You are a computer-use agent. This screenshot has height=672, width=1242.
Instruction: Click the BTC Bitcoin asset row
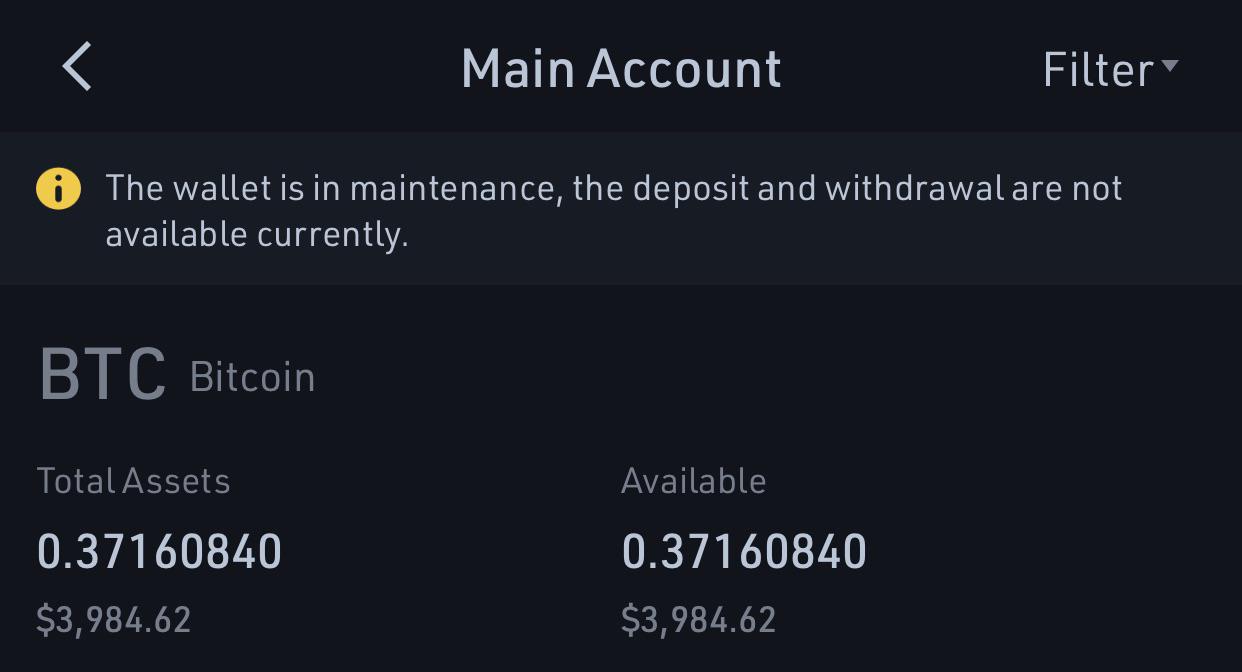pos(176,375)
